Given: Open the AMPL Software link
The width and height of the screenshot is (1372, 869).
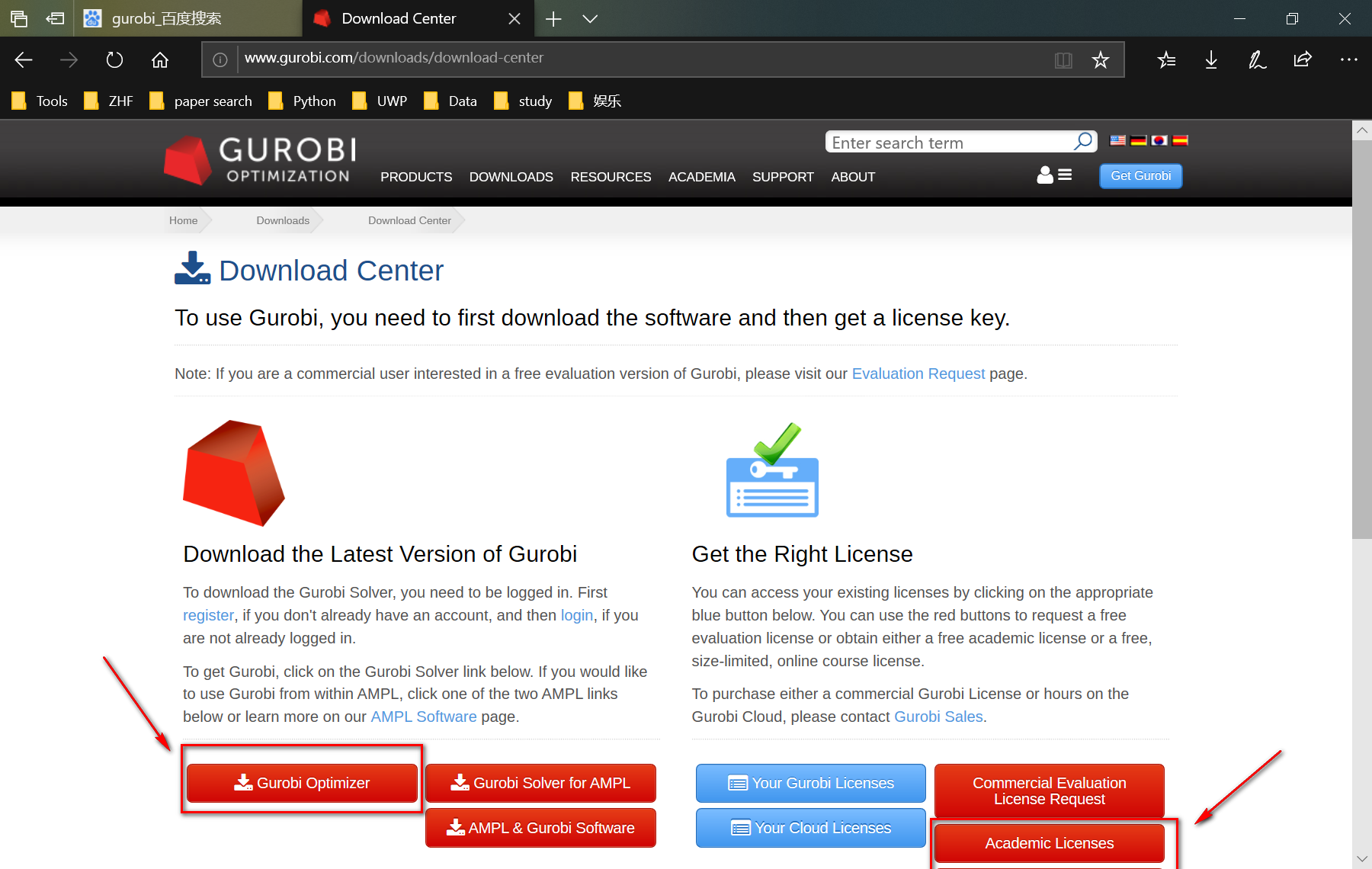Looking at the screenshot, I should point(423,717).
